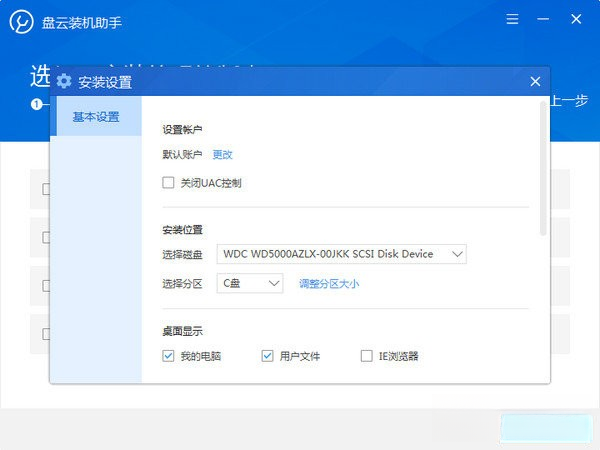Minimize the 盘云装机助手 main window
This screenshot has height=450, width=600.
click(x=543, y=19)
